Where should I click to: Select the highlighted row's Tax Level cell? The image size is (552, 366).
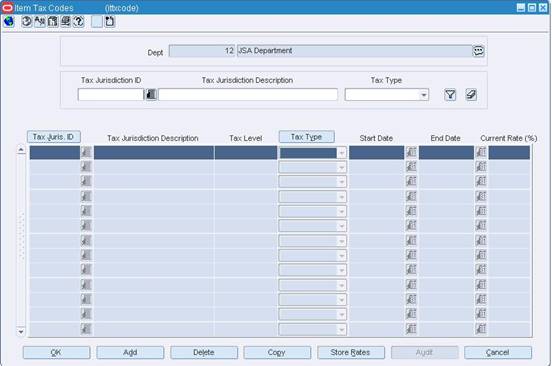pos(246,153)
